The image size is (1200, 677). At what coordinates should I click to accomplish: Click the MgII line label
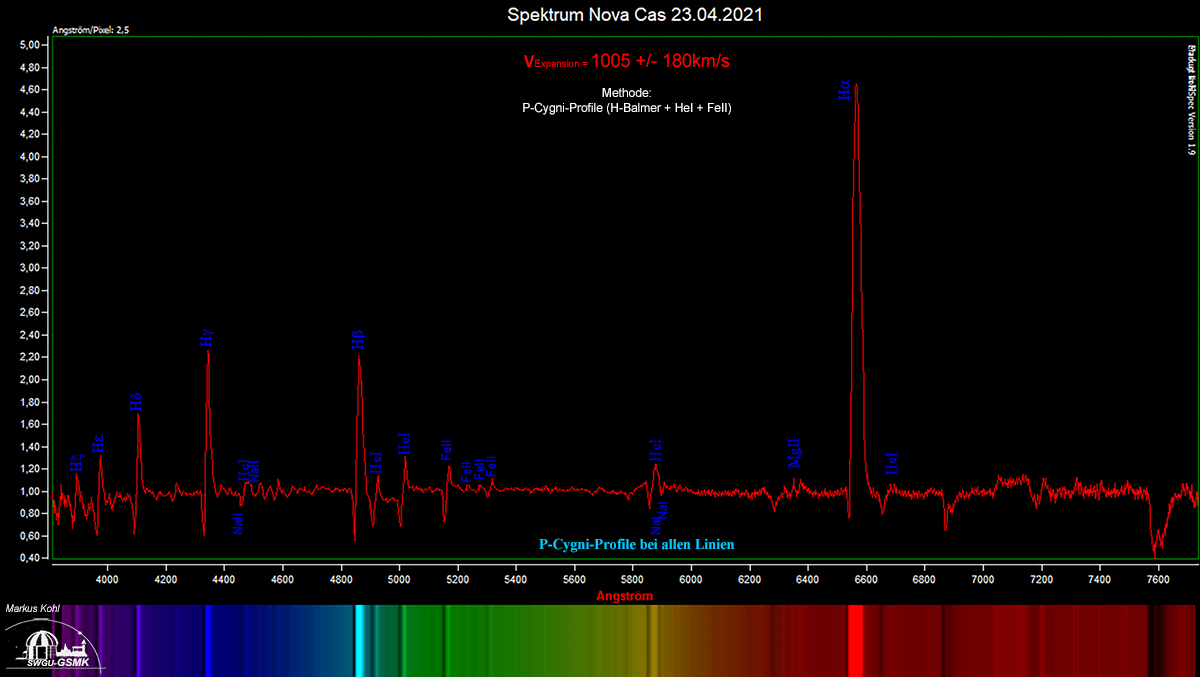point(795,453)
